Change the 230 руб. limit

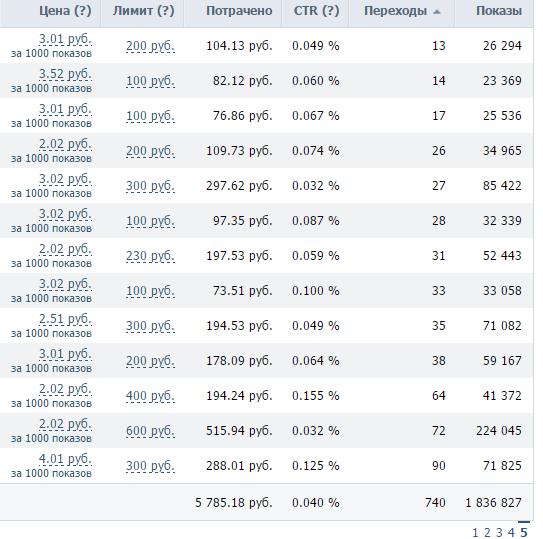click(x=150, y=256)
